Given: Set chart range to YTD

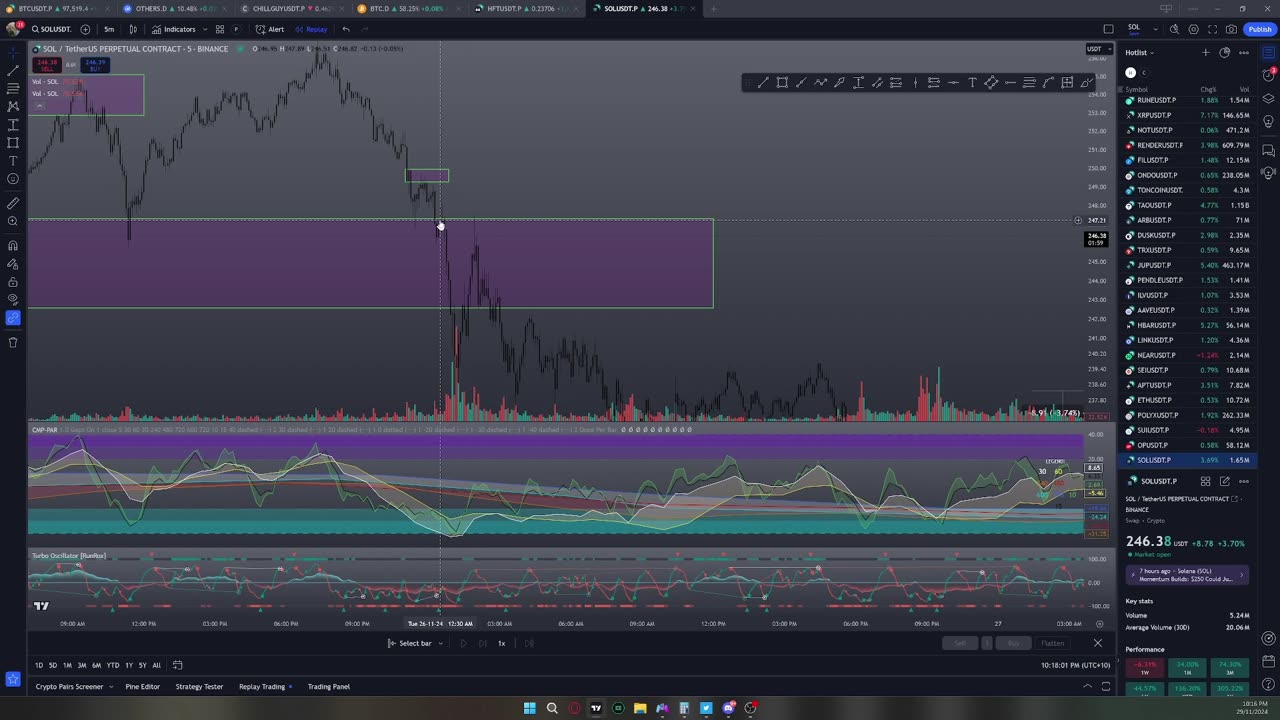Looking at the screenshot, I should tap(113, 665).
